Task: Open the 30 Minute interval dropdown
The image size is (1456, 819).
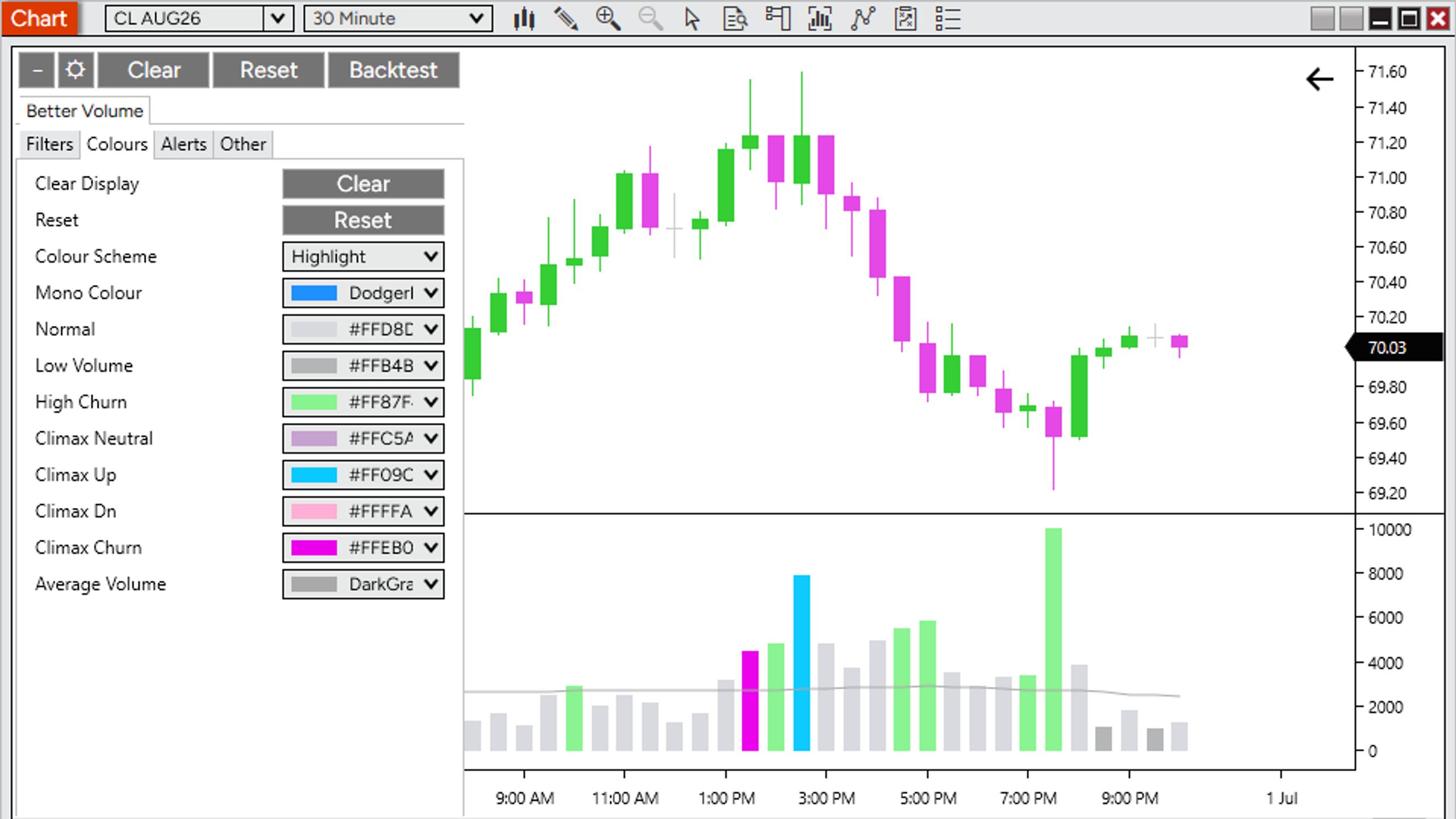Action: [x=398, y=19]
